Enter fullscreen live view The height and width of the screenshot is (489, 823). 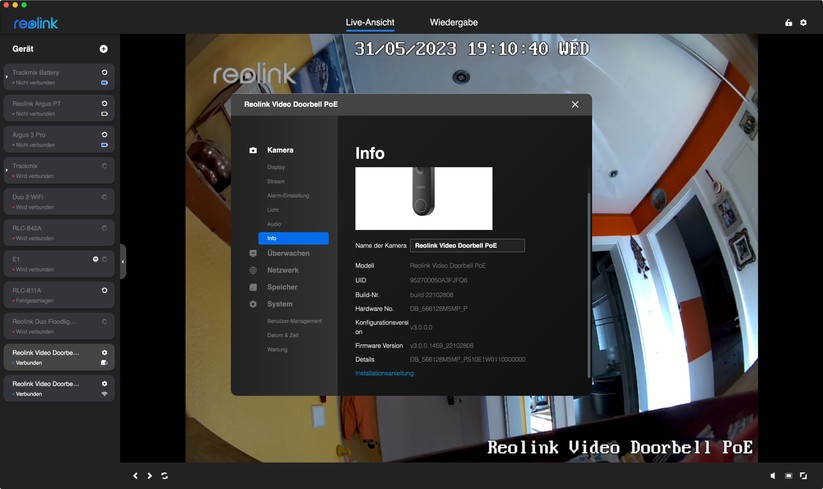[803, 475]
